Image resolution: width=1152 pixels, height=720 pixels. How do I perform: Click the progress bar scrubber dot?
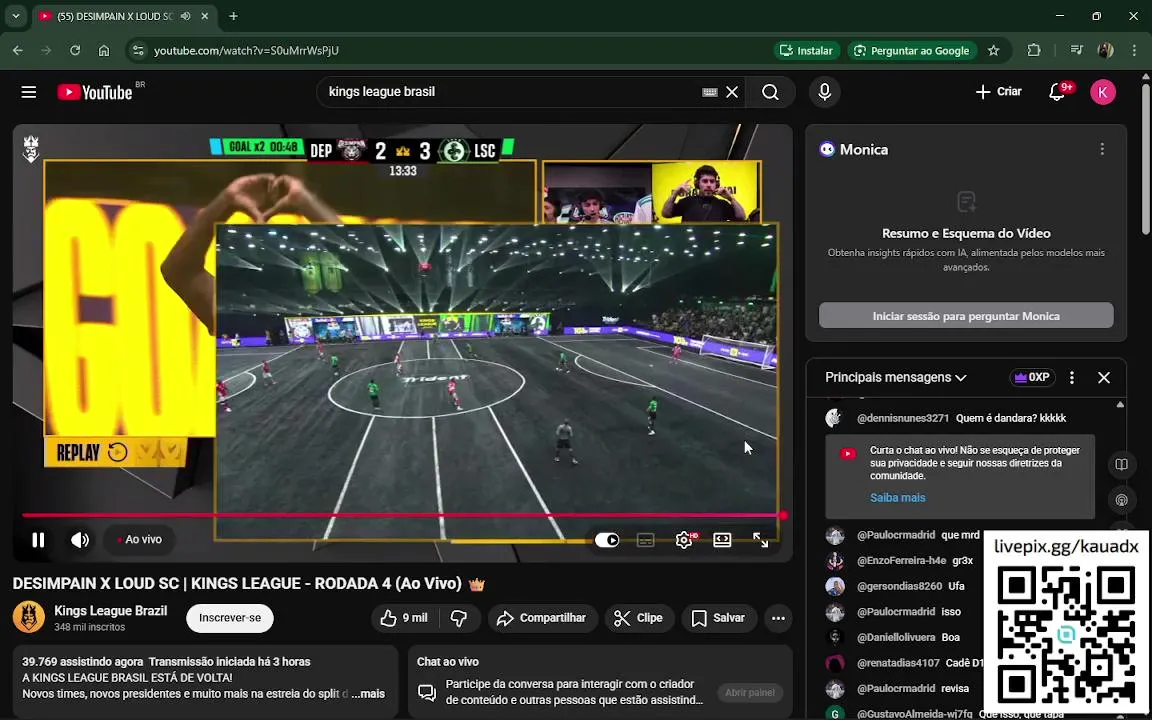(x=783, y=515)
